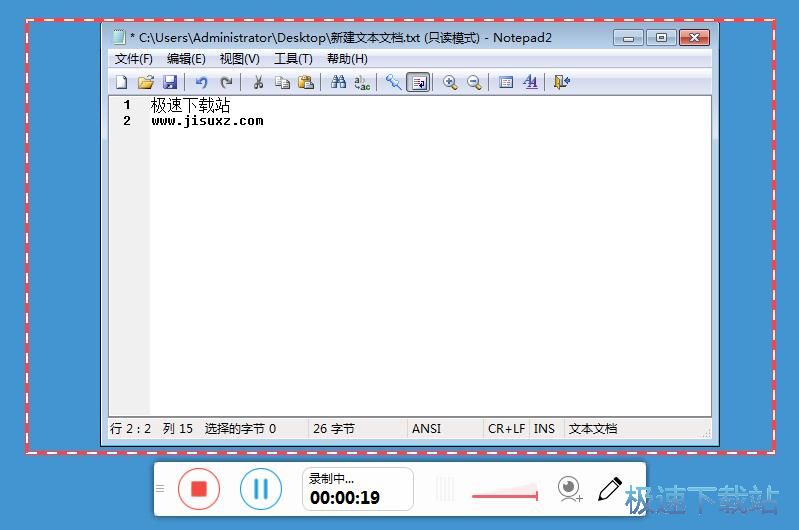
Task: Open the 帮助(H) menu
Action: [347, 59]
